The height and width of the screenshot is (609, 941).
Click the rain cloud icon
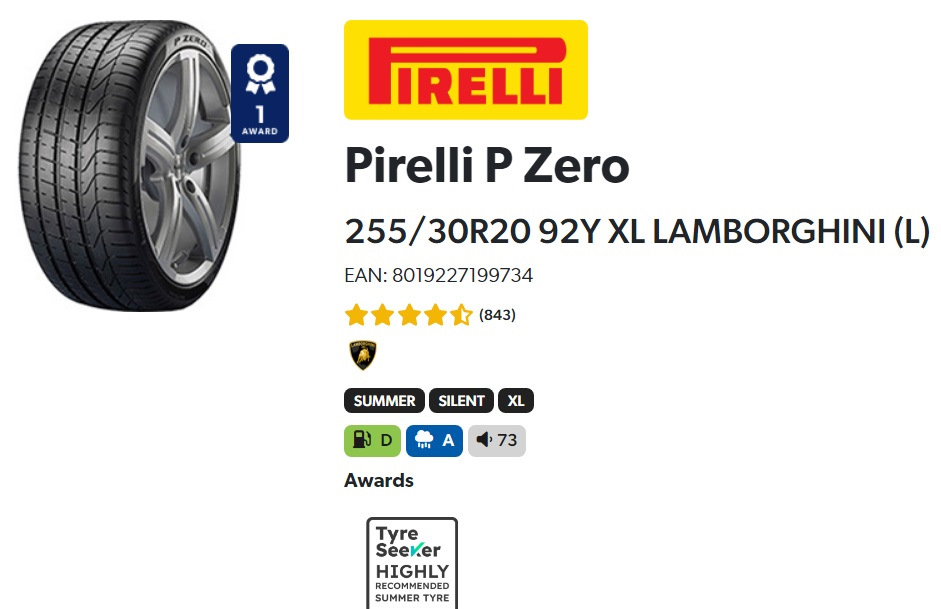(424, 440)
